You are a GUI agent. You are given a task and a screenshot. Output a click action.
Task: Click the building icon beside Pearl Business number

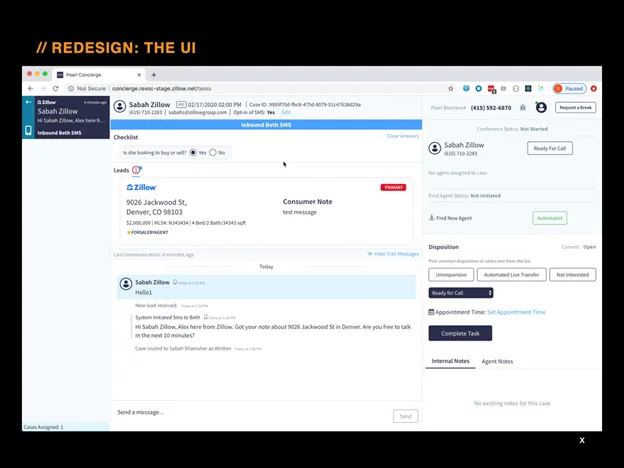coord(523,108)
